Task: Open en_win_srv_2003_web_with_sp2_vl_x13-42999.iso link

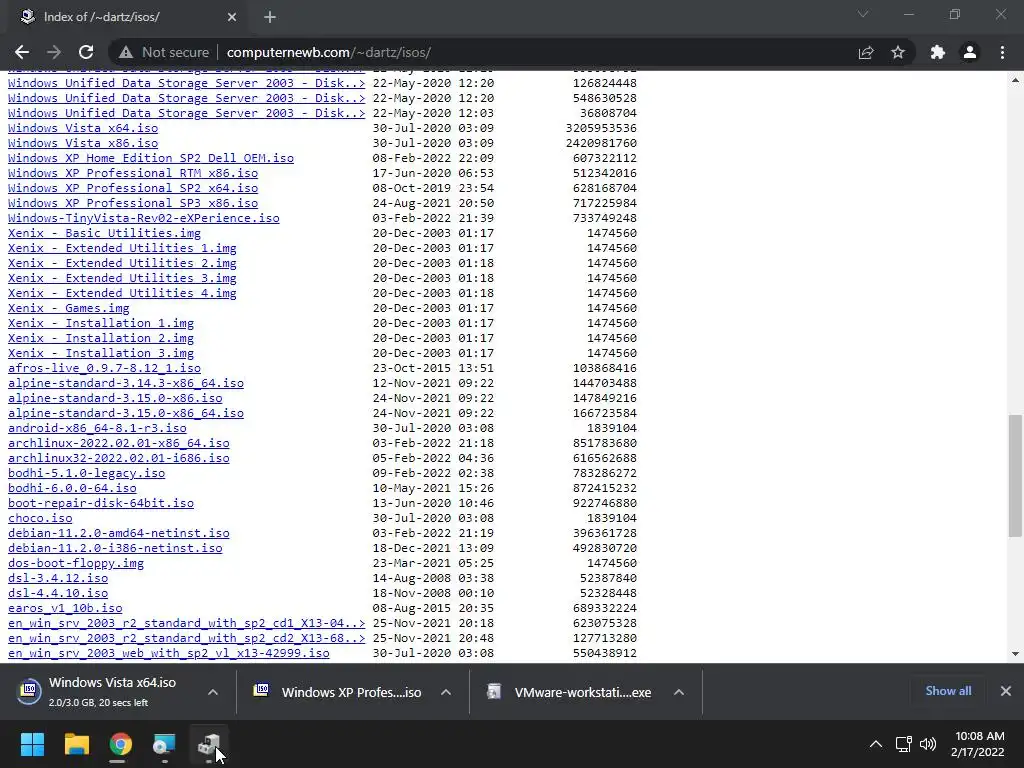Action: (x=168, y=654)
